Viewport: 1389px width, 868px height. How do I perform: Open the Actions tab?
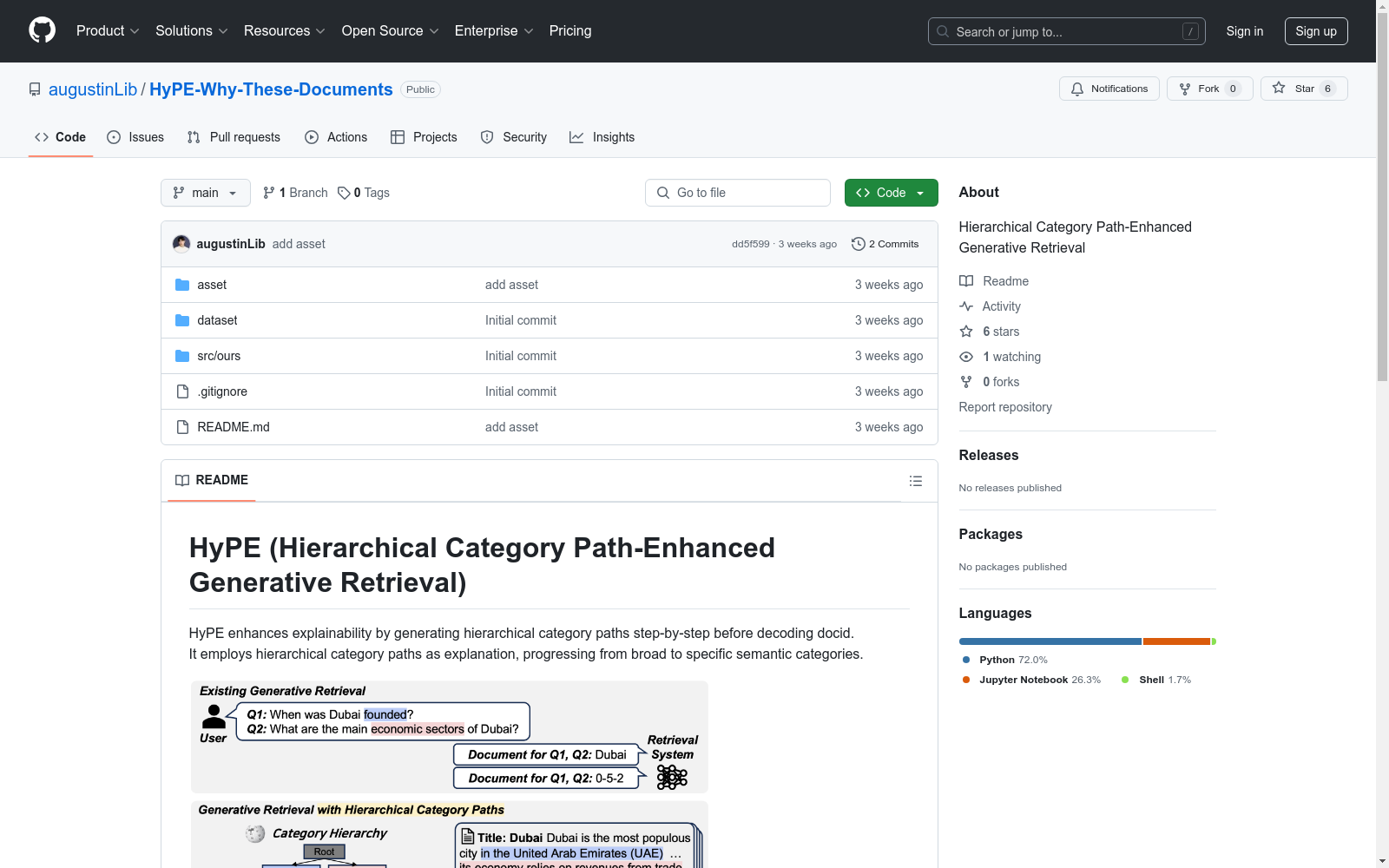tap(336, 137)
